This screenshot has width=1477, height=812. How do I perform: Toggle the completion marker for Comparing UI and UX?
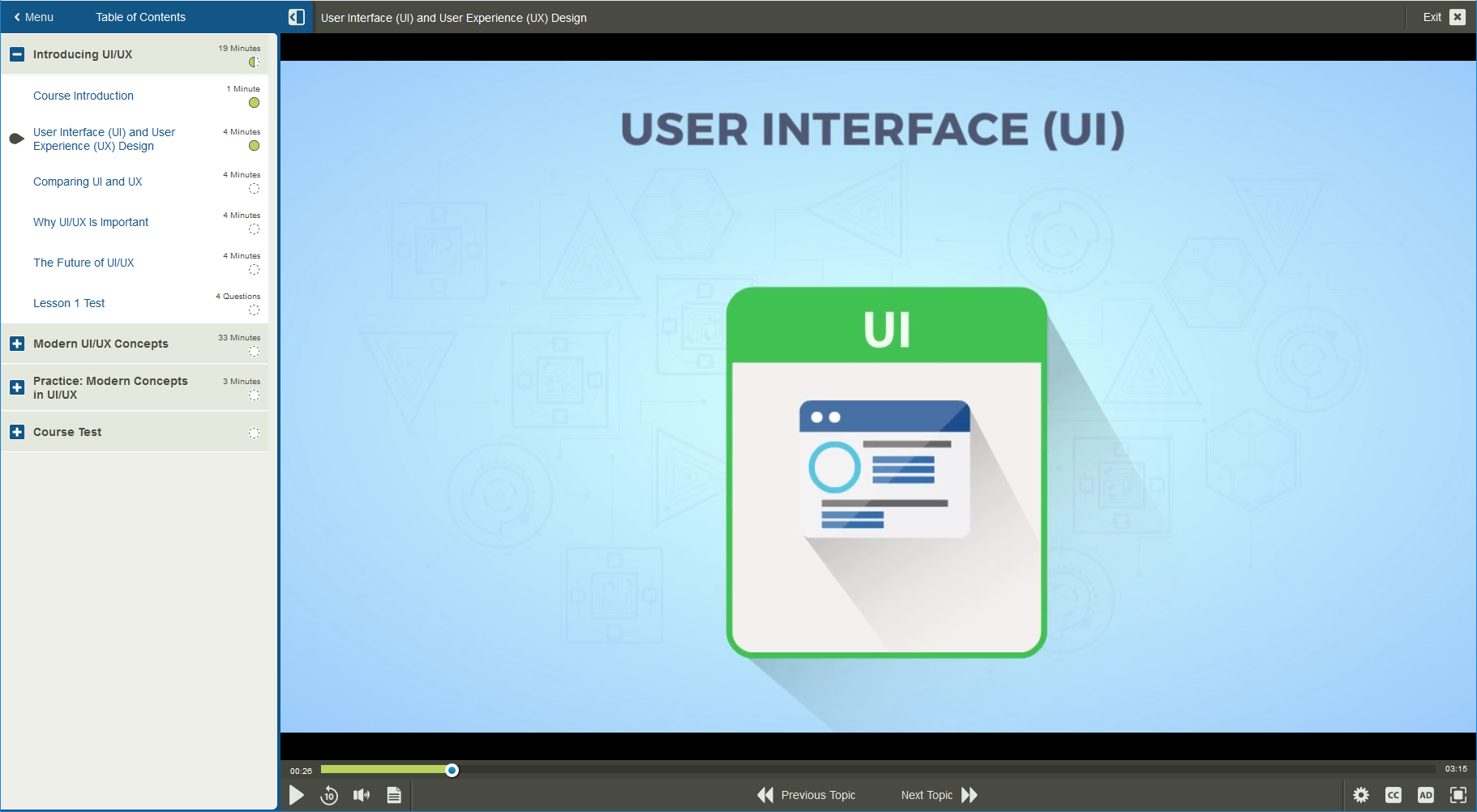(254, 188)
